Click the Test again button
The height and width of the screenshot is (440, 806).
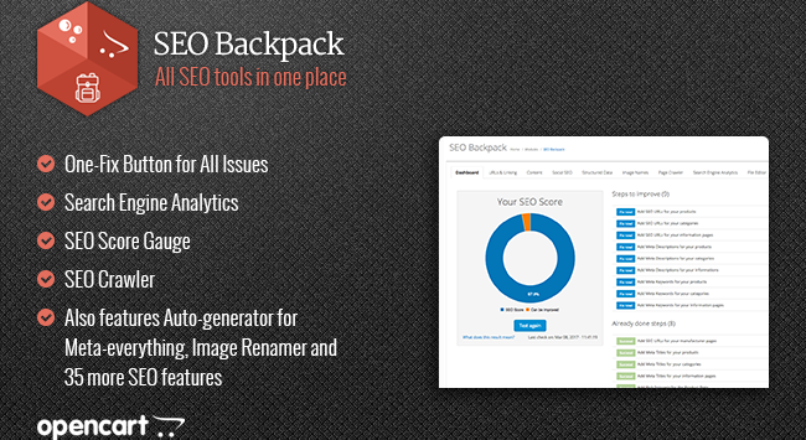(529, 325)
